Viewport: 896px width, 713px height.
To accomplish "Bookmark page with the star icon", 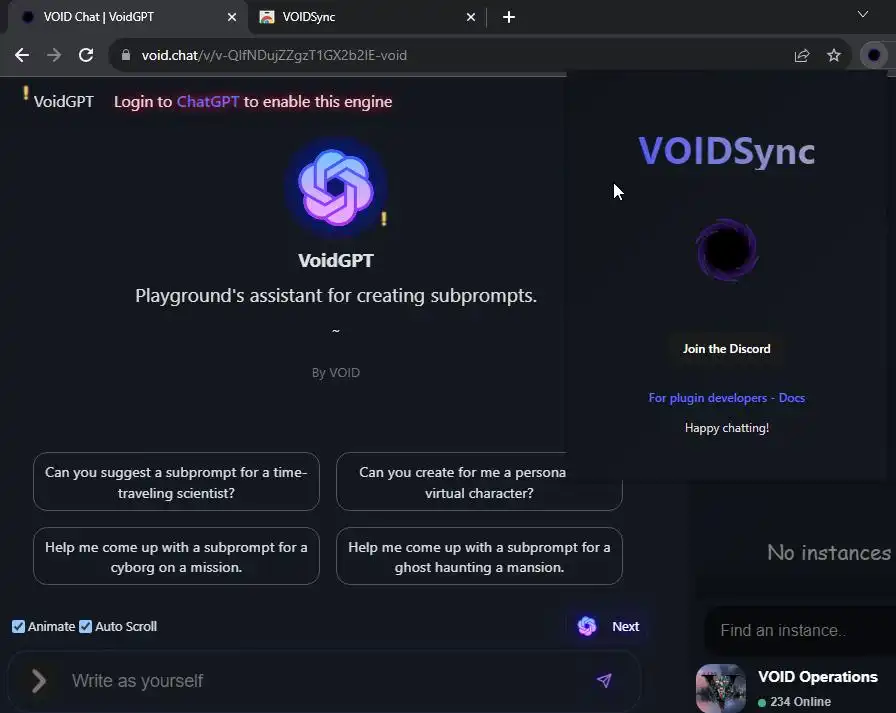I will 834,55.
